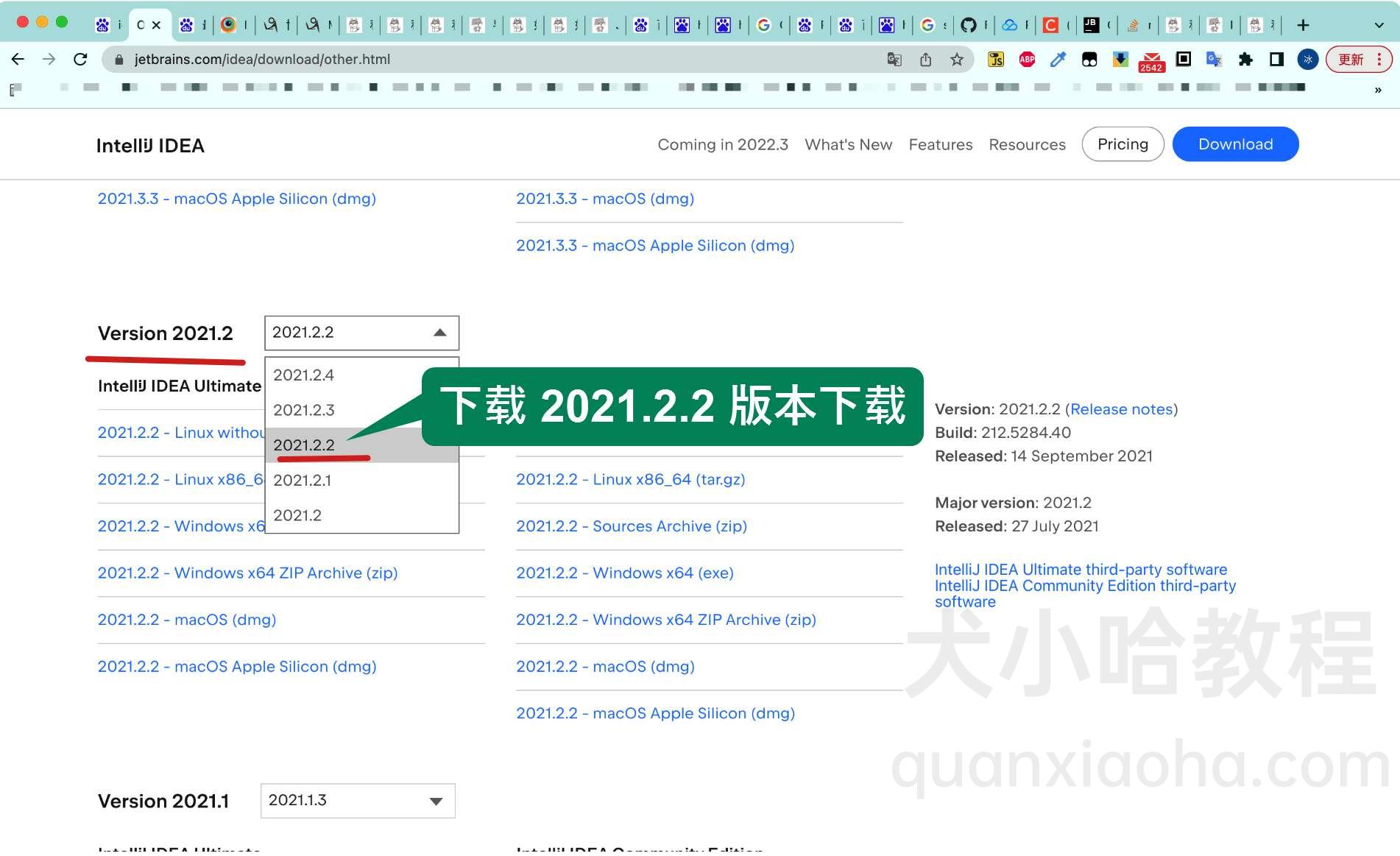Open the tab search dropdown chevron
Screen dimensions: 1400x856
[x=1379, y=25]
